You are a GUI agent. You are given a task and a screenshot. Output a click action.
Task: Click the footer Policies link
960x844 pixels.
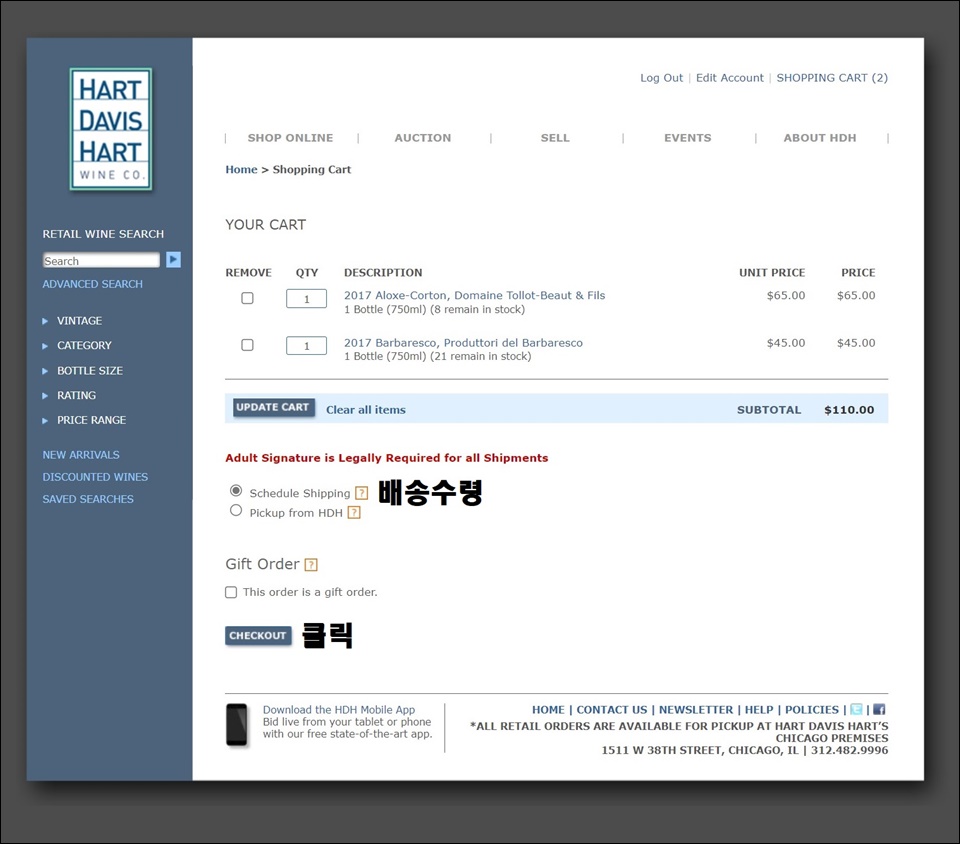812,710
